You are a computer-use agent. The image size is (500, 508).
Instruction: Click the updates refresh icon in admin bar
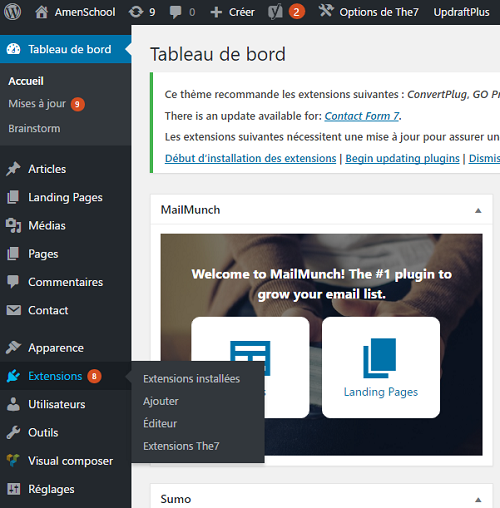(136, 12)
